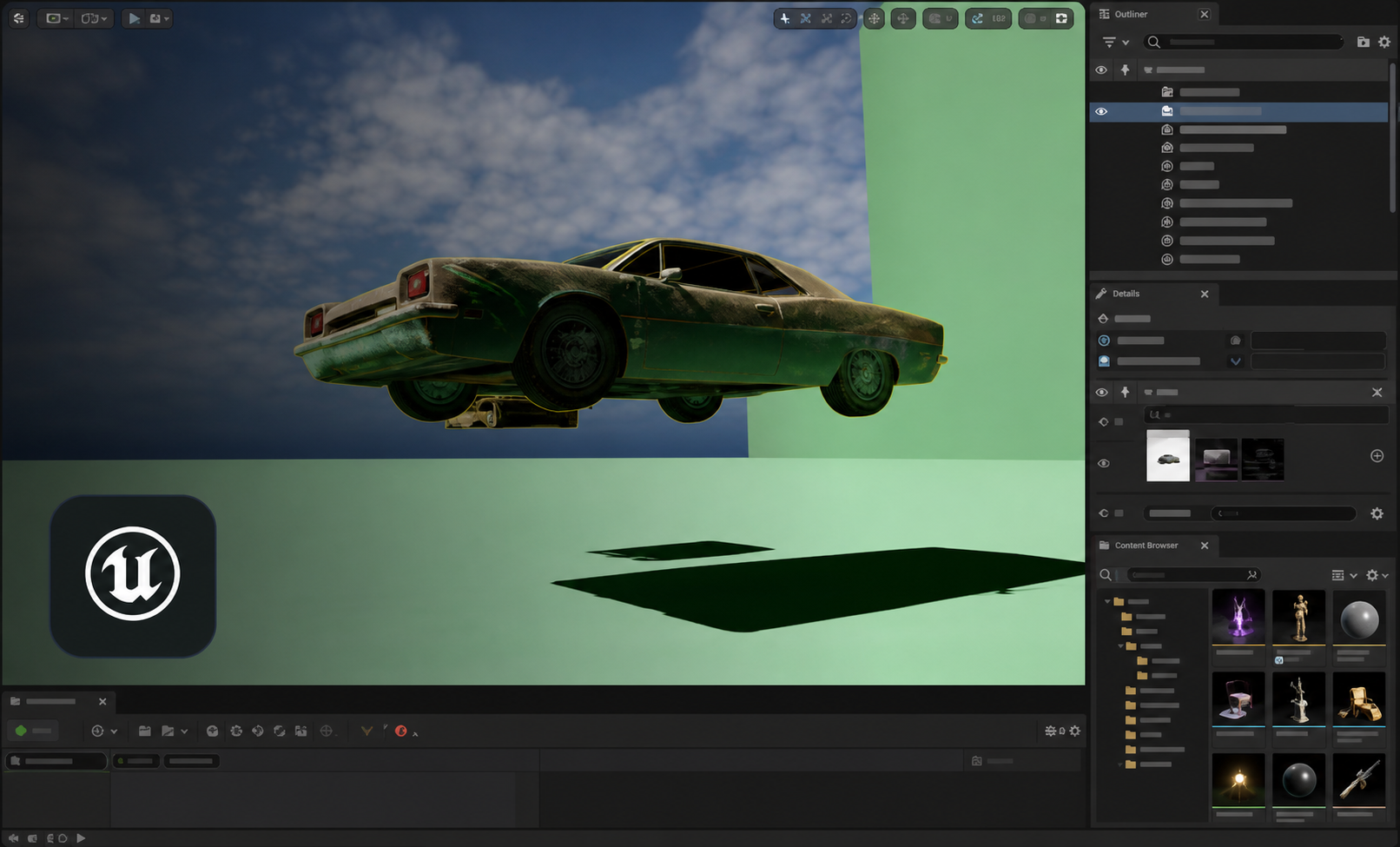Image resolution: width=1400 pixels, height=847 pixels.
Task: Click the circled plus add-element button
Action: click(1377, 456)
